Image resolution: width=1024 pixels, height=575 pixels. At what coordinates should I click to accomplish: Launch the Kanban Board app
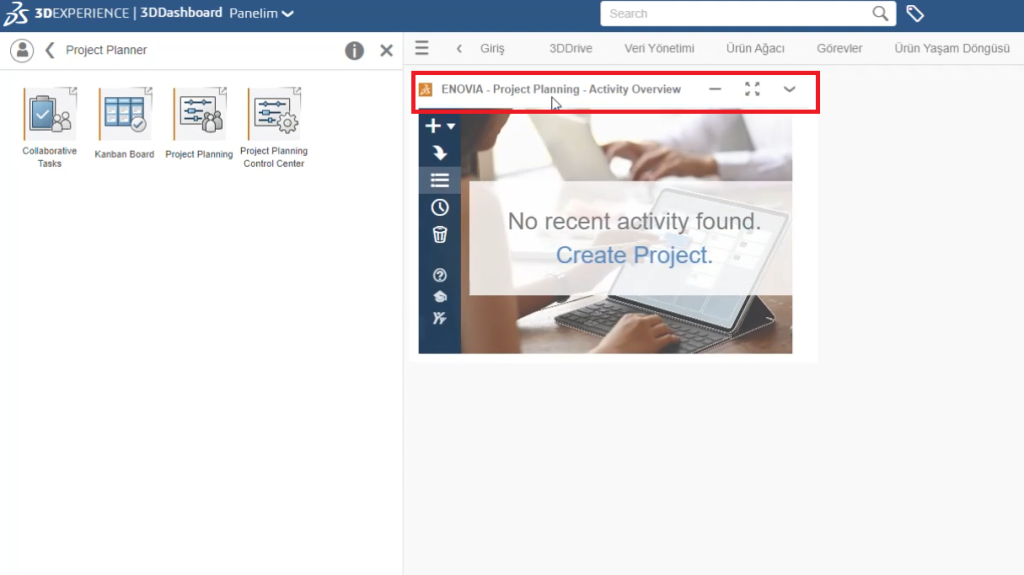(124, 115)
